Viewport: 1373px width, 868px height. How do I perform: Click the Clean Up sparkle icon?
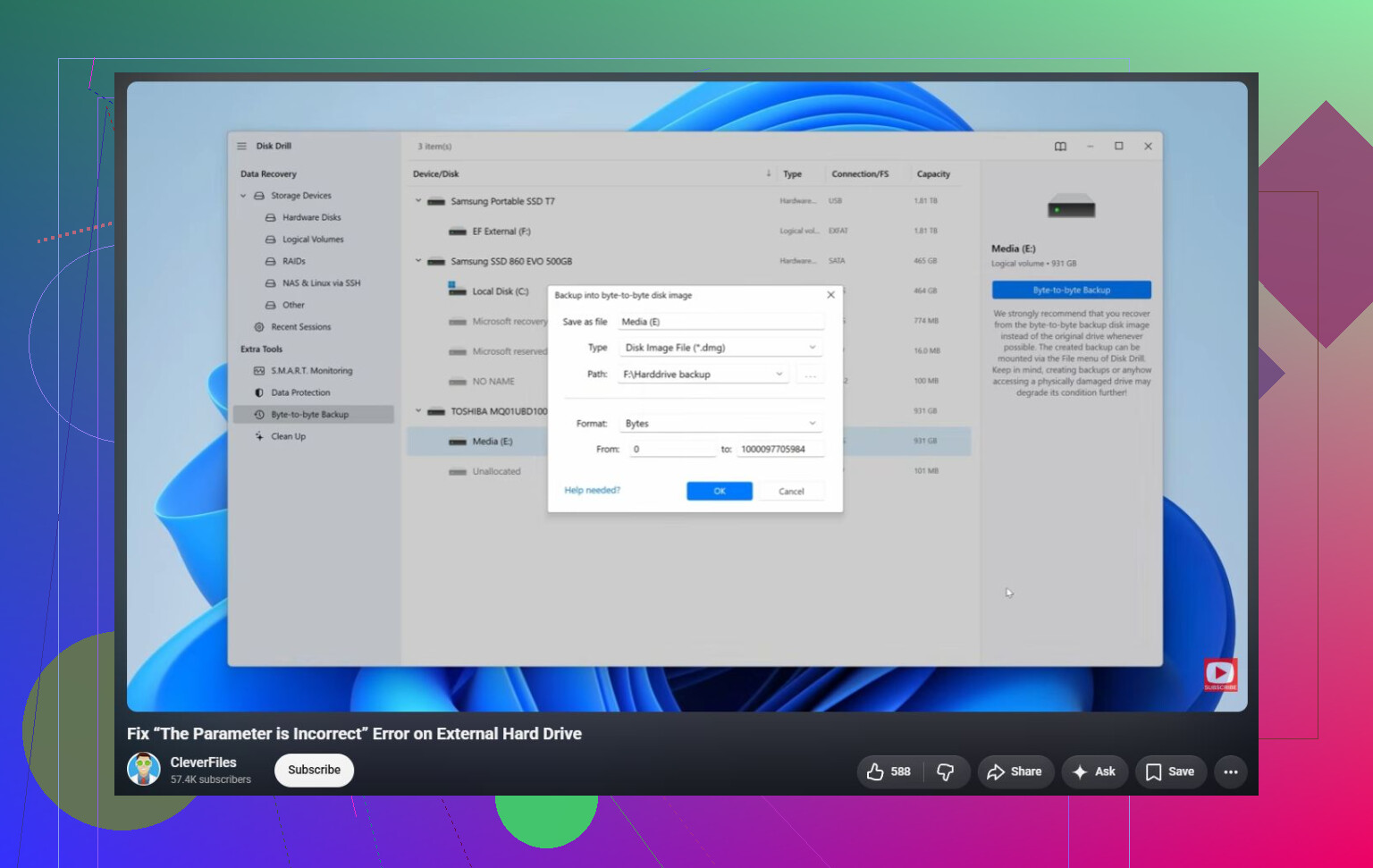click(x=259, y=436)
